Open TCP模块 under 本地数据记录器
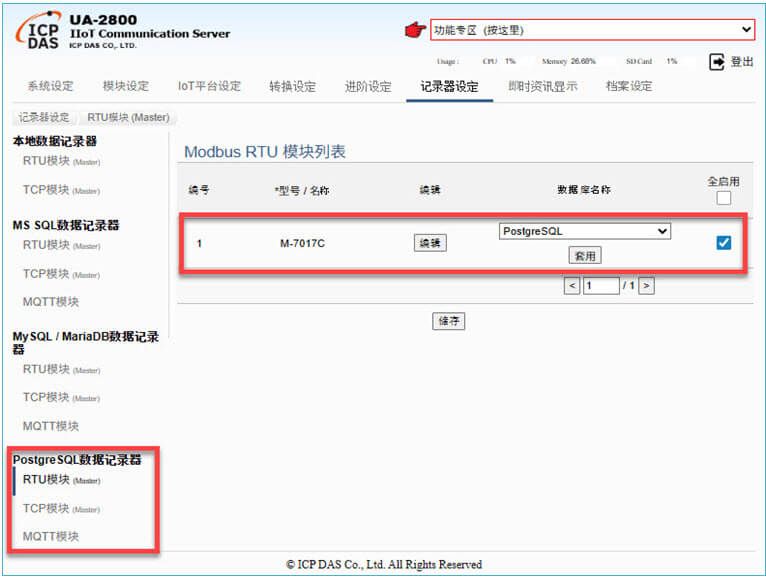 62,190
